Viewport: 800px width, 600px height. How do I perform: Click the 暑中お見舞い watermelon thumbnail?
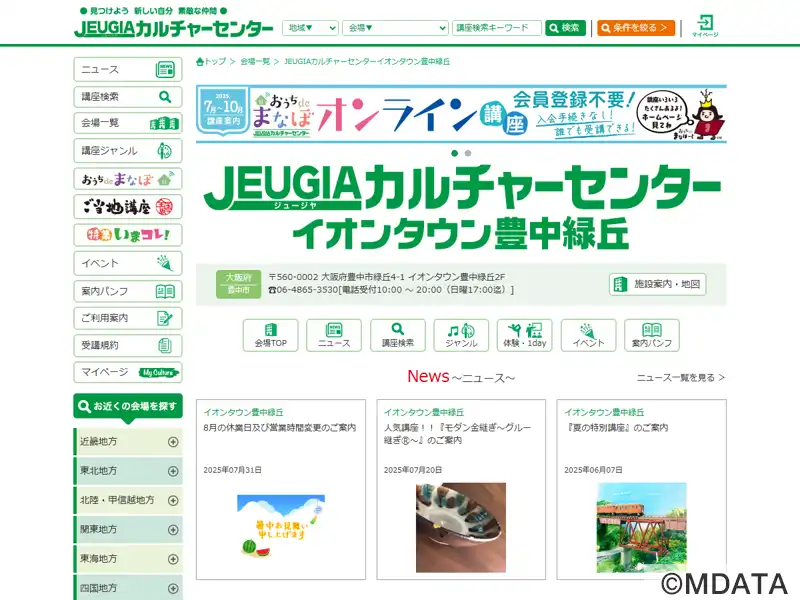(x=281, y=527)
